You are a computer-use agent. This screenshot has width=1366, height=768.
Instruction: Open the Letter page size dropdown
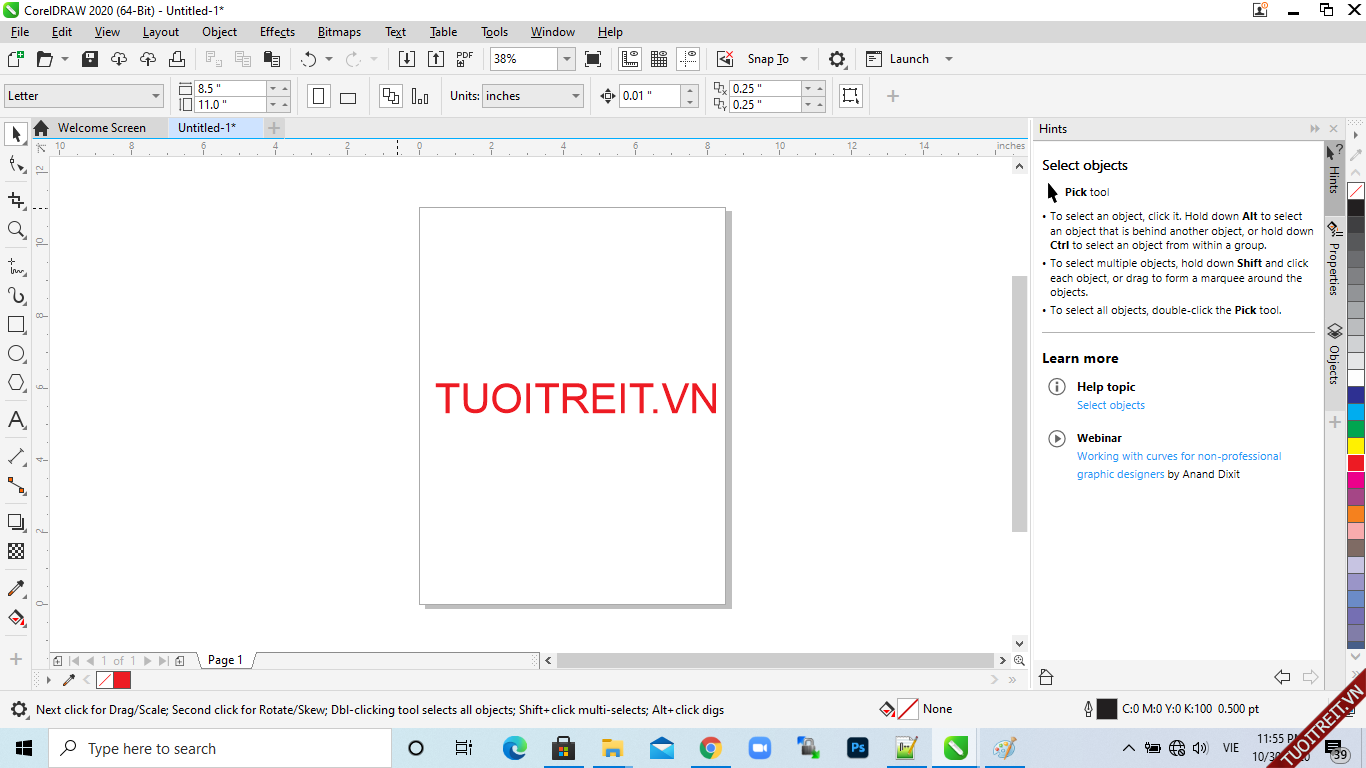[156, 96]
